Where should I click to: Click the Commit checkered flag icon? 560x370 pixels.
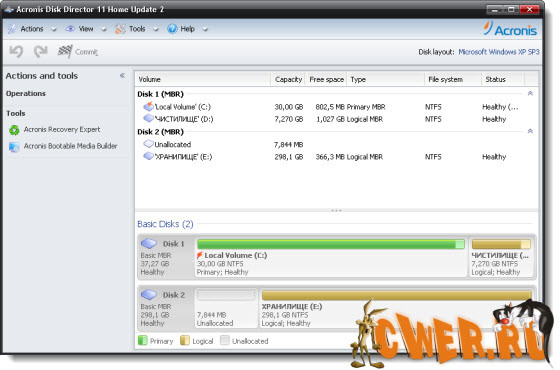click(65, 51)
